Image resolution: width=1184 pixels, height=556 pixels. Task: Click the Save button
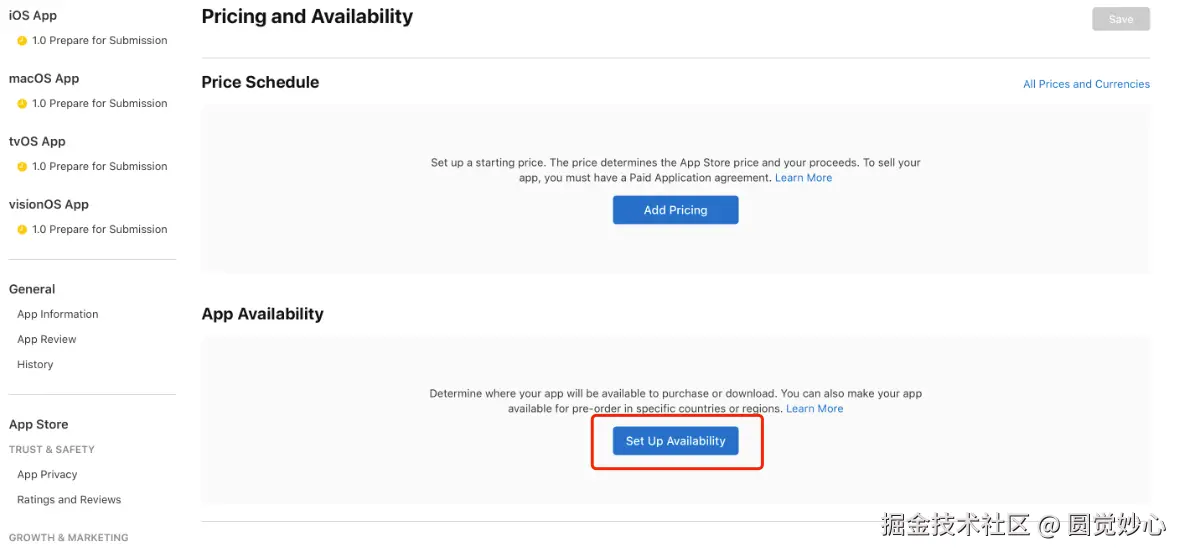point(1120,19)
